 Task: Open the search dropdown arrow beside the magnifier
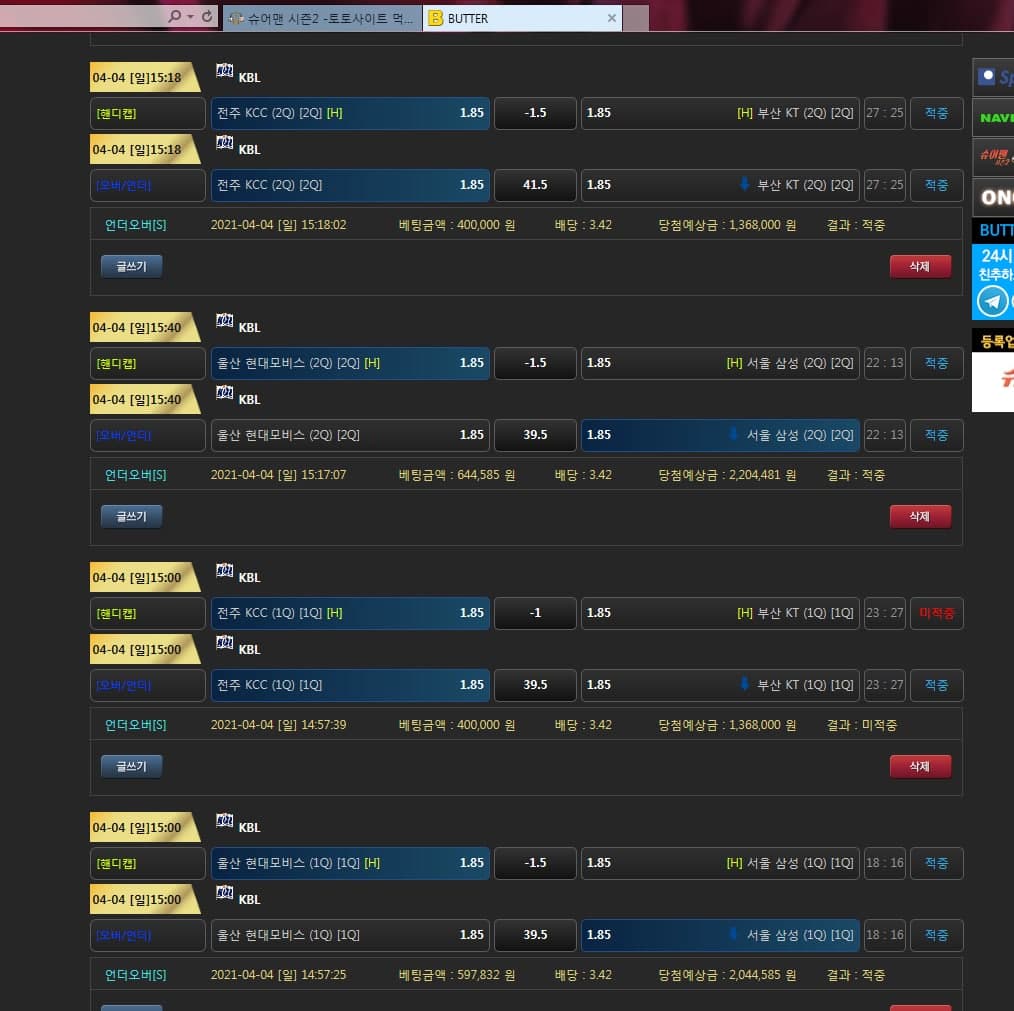189,17
